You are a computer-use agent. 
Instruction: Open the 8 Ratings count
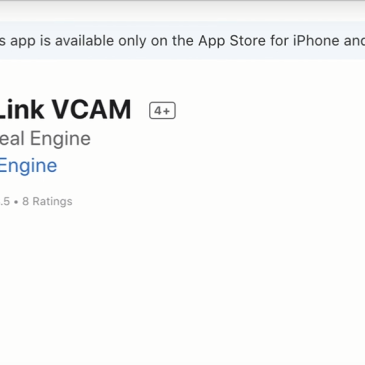[x=47, y=201]
